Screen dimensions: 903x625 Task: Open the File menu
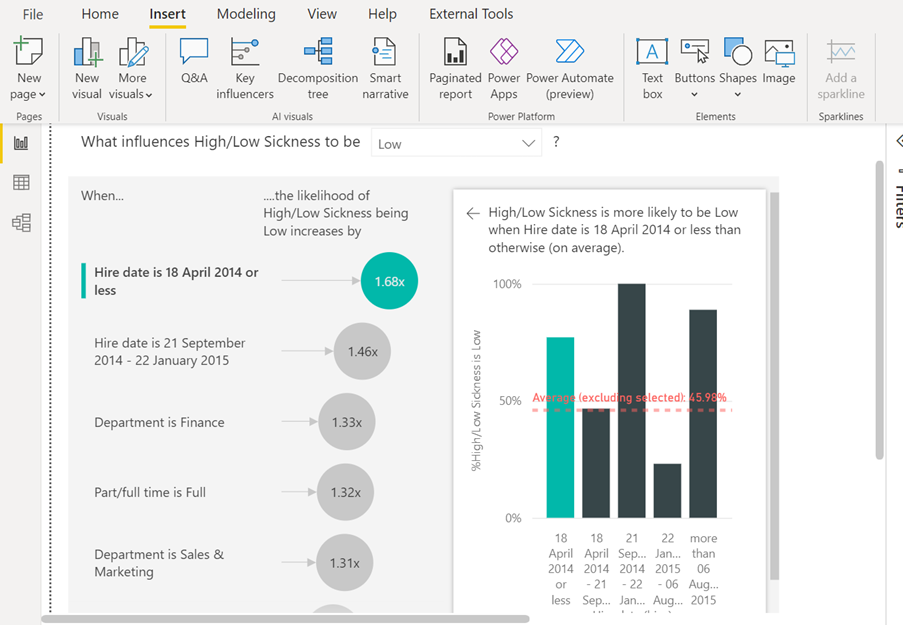click(x=33, y=14)
